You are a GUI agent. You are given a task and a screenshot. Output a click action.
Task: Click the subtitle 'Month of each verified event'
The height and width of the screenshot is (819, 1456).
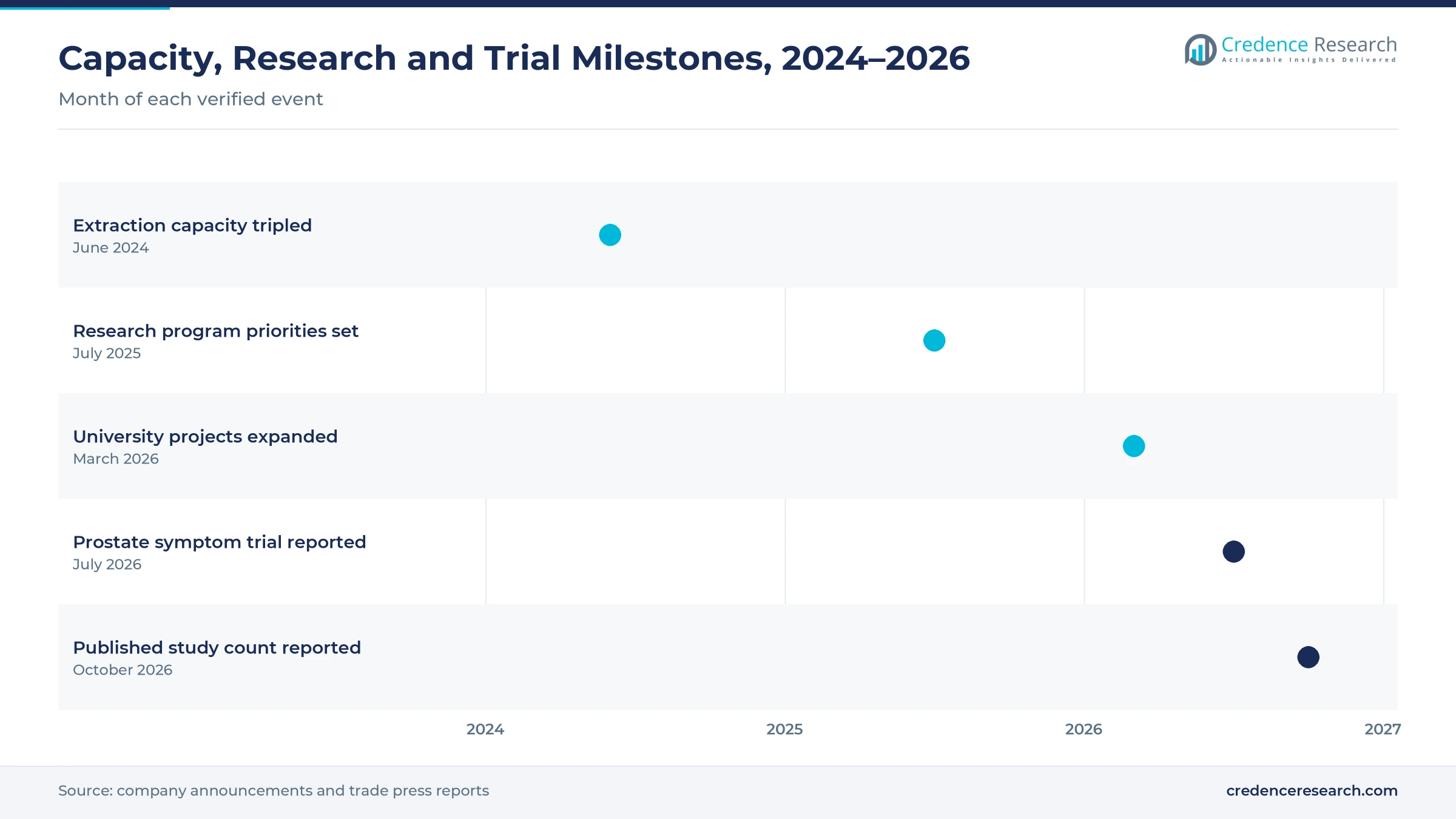[x=190, y=99]
